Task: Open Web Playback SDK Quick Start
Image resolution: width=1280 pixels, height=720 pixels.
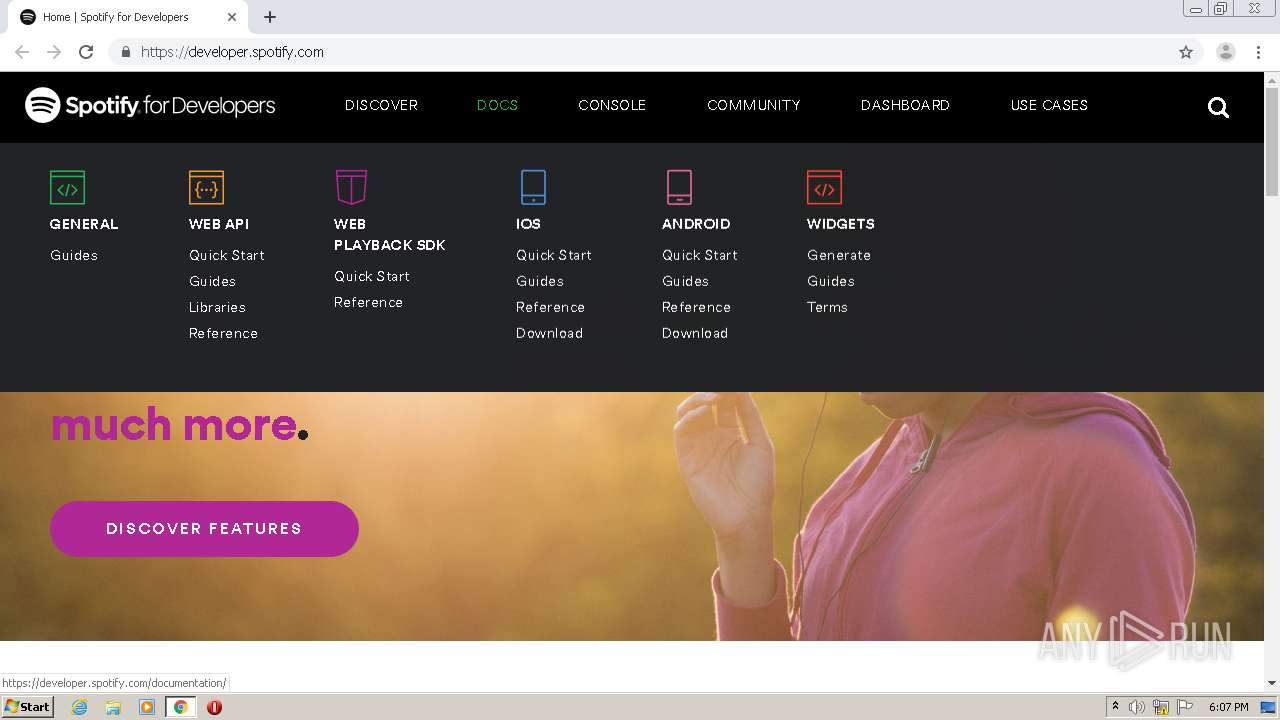Action: (x=372, y=276)
